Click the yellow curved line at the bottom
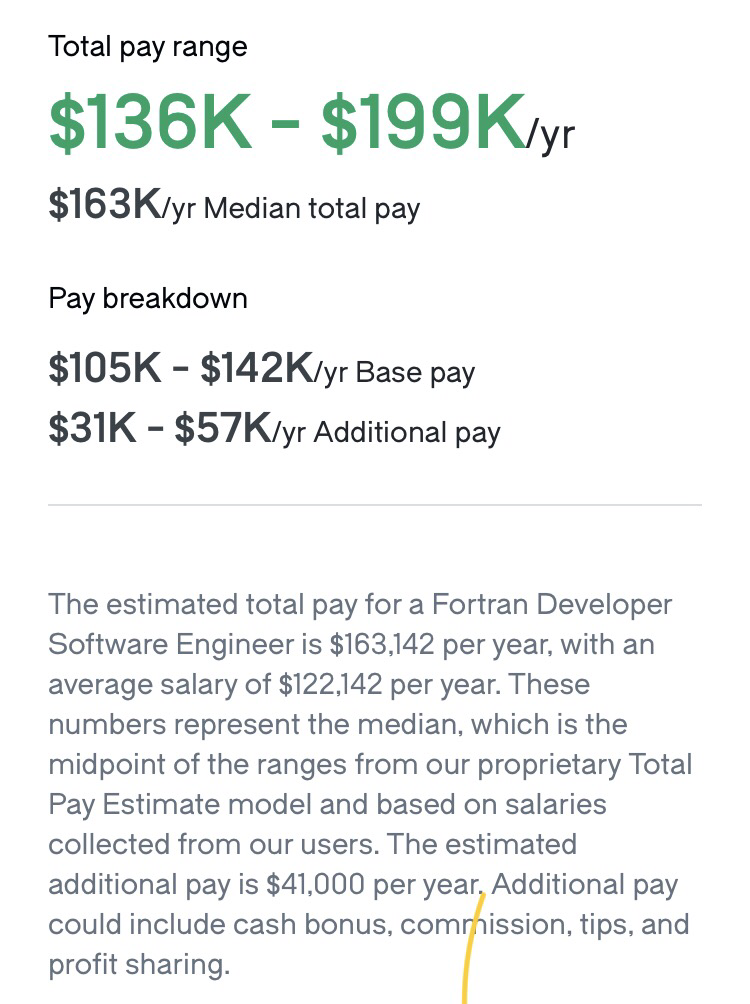 tap(473, 948)
